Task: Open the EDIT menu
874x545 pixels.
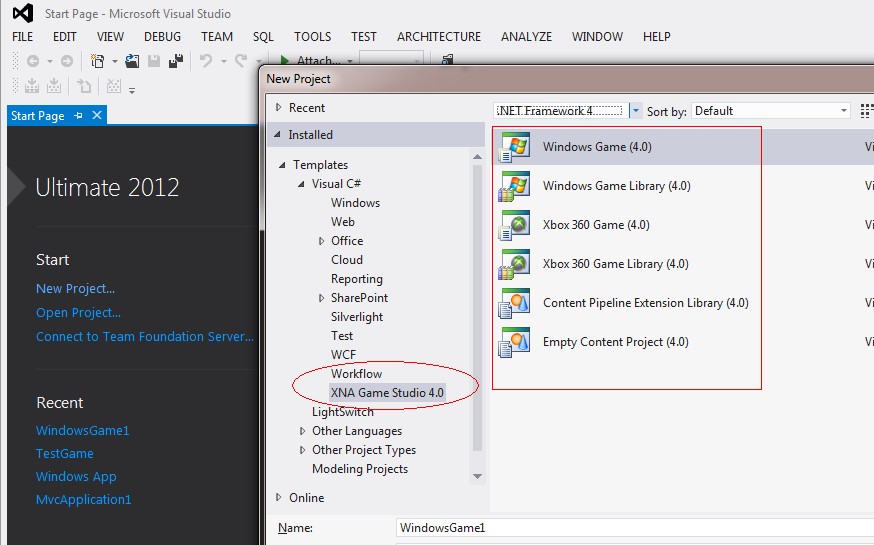Action: tap(65, 37)
